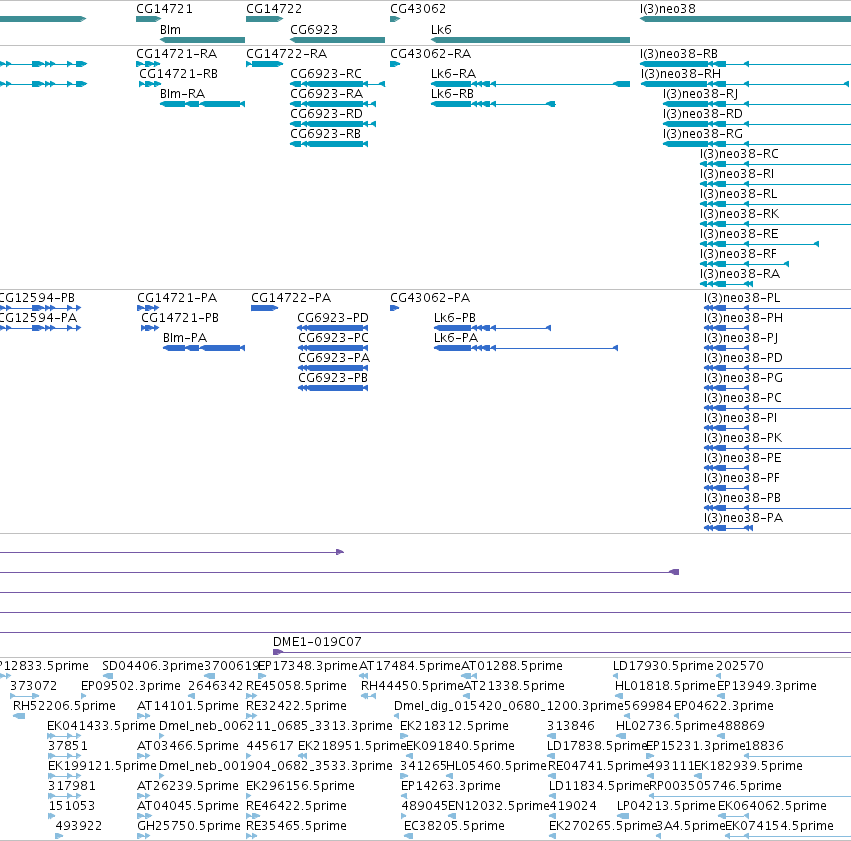Image resolution: width=851 pixels, height=841 pixels.
Task: Click the SD04406.3prime EST label
Action: click(153, 666)
